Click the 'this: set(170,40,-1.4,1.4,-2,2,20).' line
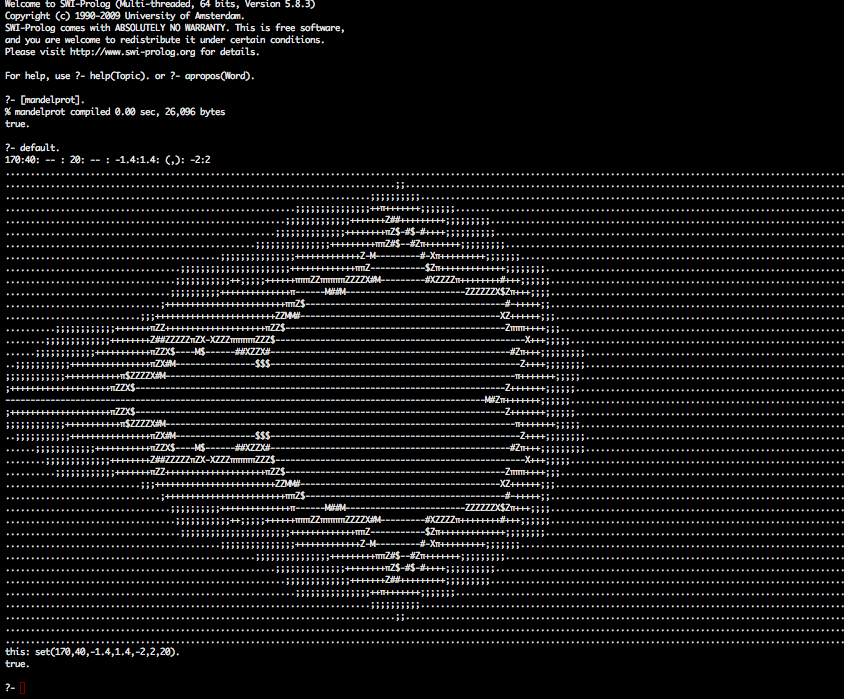 click(92, 652)
